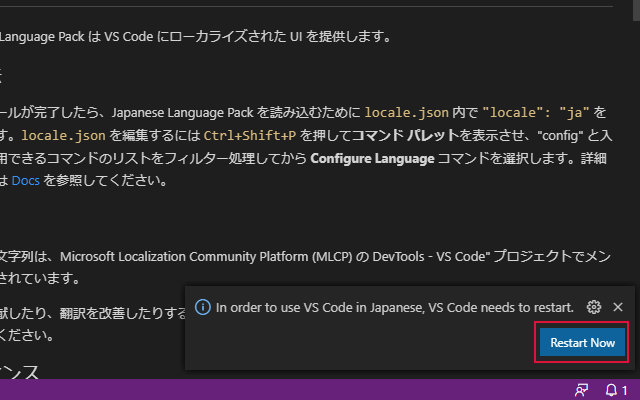640x400 pixels.
Task: Click the bold コマンド パレット text
Action: click(405, 135)
